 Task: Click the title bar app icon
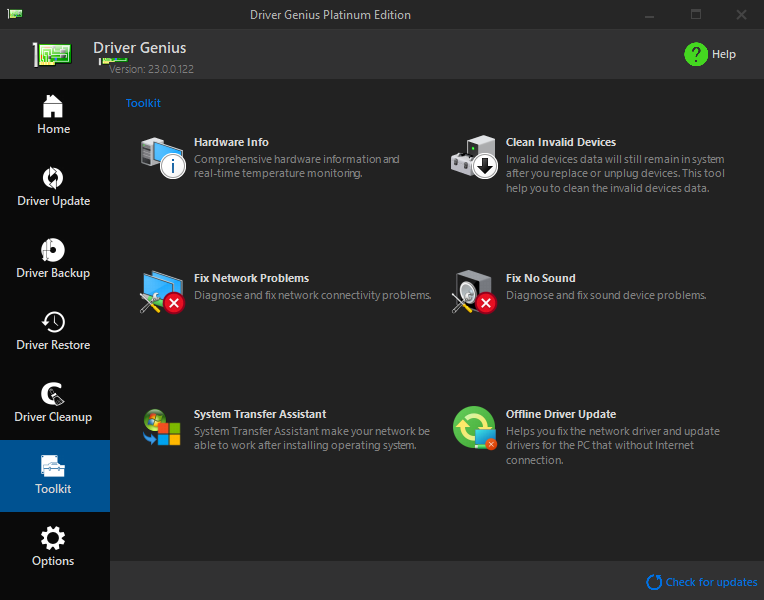pos(15,14)
